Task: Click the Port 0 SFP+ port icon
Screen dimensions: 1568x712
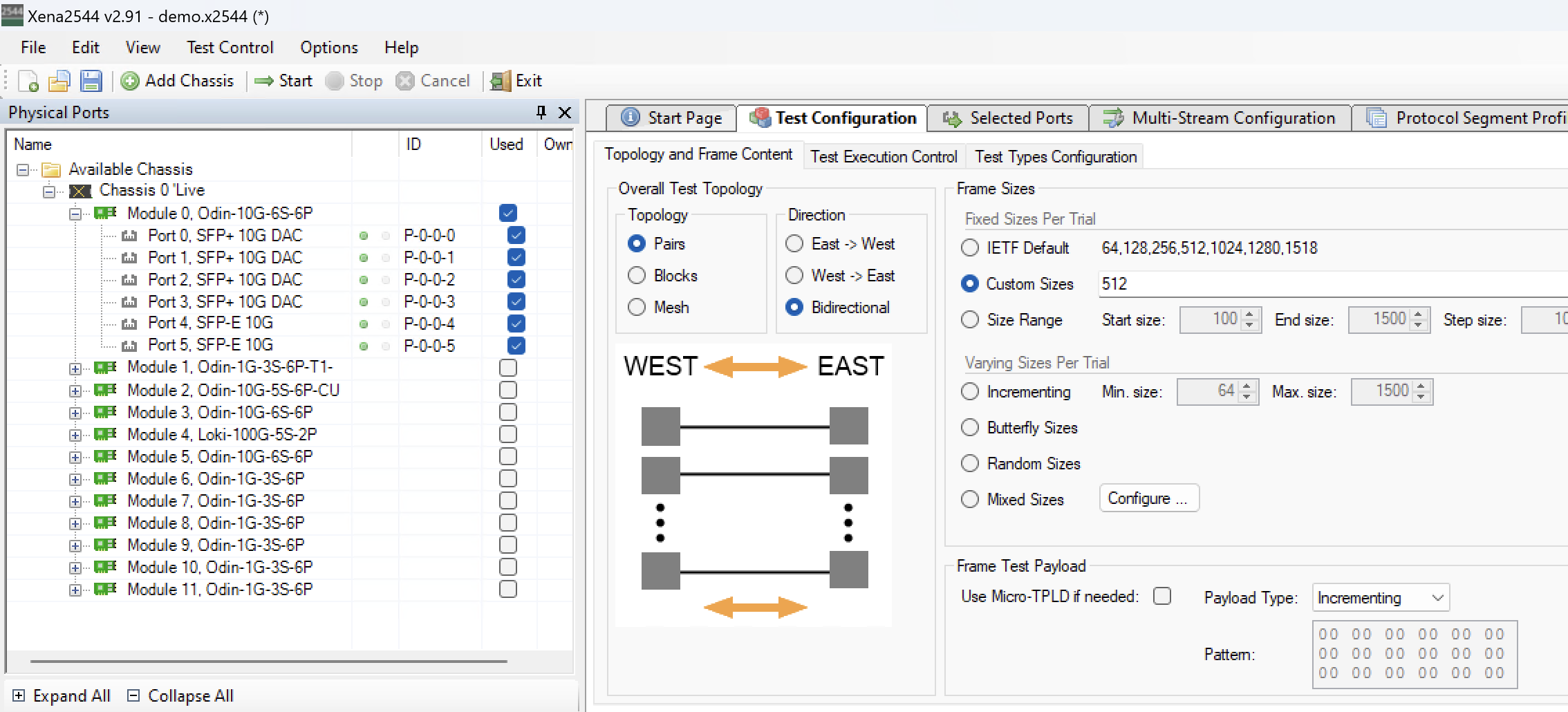Action: 129,236
